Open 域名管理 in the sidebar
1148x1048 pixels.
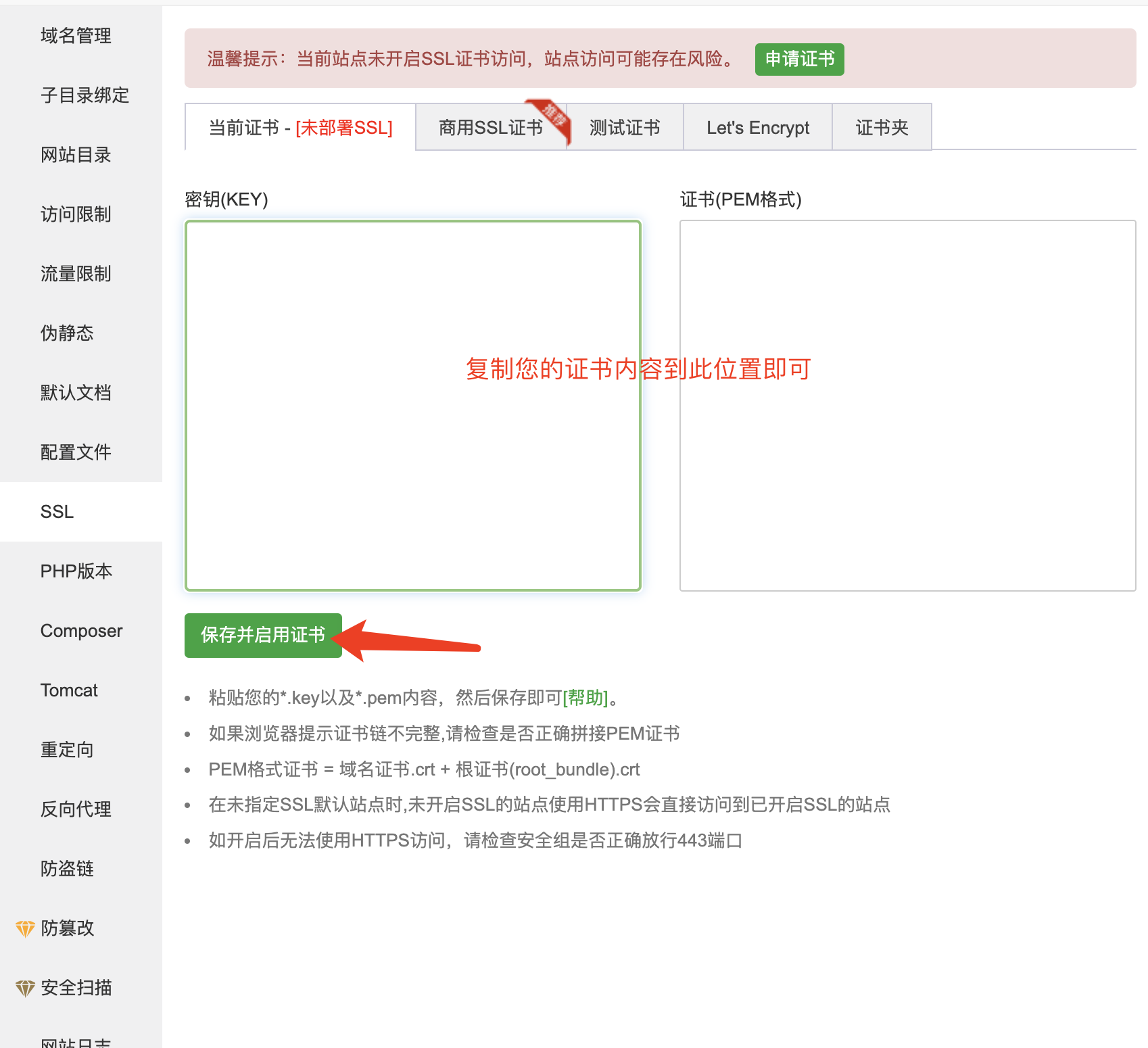pos(76,36)
